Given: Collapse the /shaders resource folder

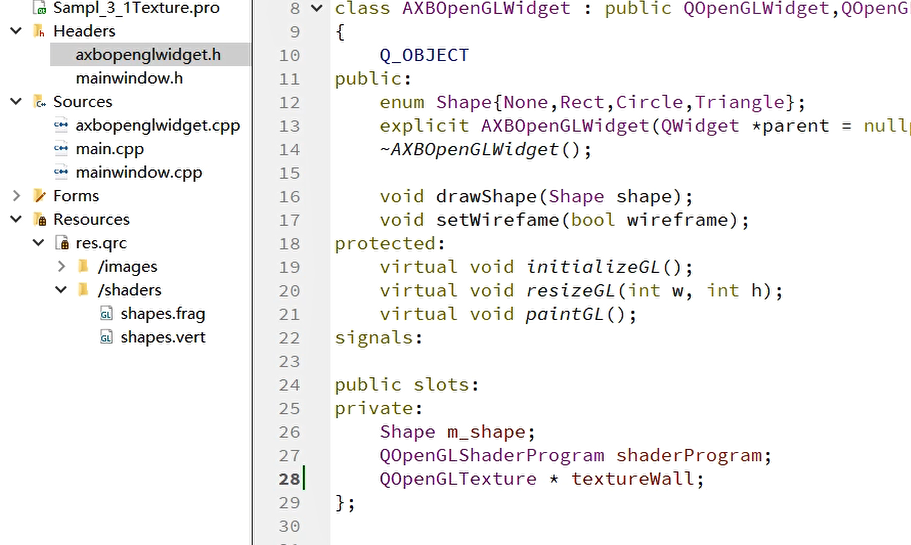Looking at the screenshot, I should (x=61, y=290).
